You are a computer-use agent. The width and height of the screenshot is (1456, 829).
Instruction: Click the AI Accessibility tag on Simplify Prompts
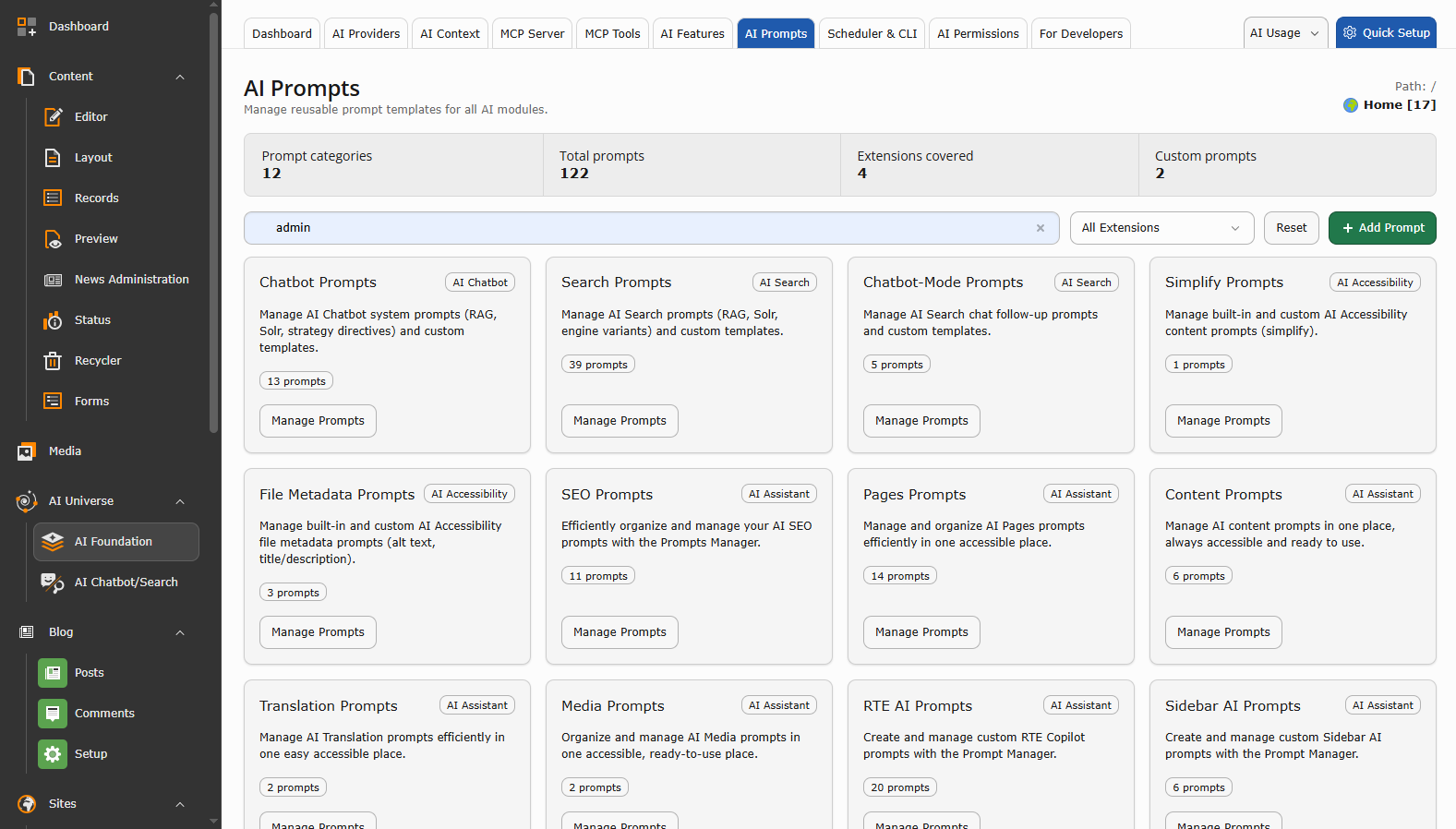click(1375, 282)
